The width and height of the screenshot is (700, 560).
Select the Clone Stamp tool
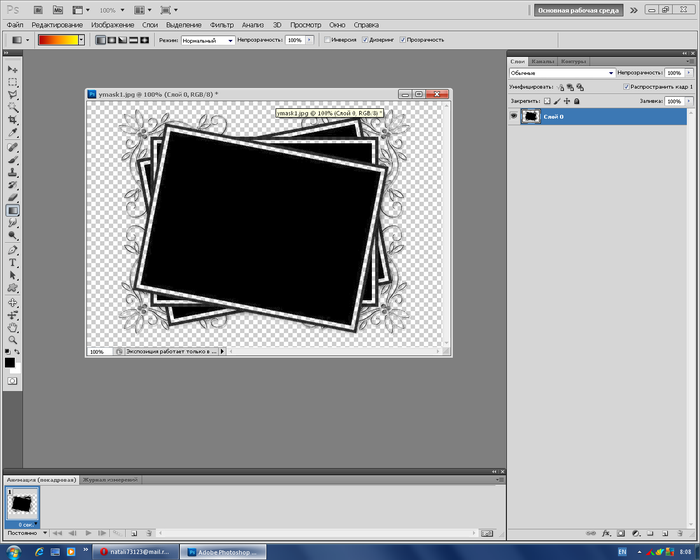click(12, 172)
